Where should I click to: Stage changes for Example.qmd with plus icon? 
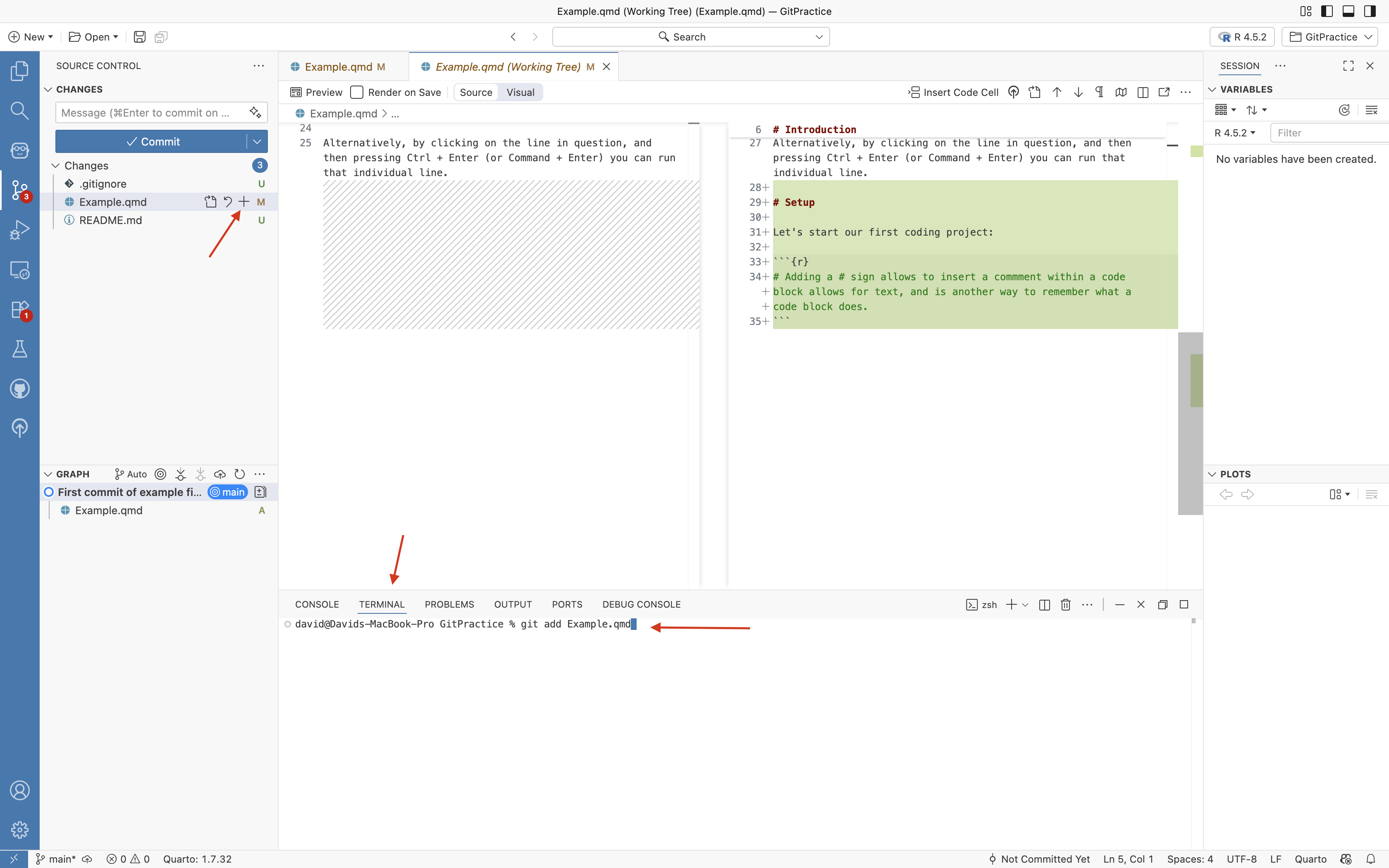tap(244, 202)
